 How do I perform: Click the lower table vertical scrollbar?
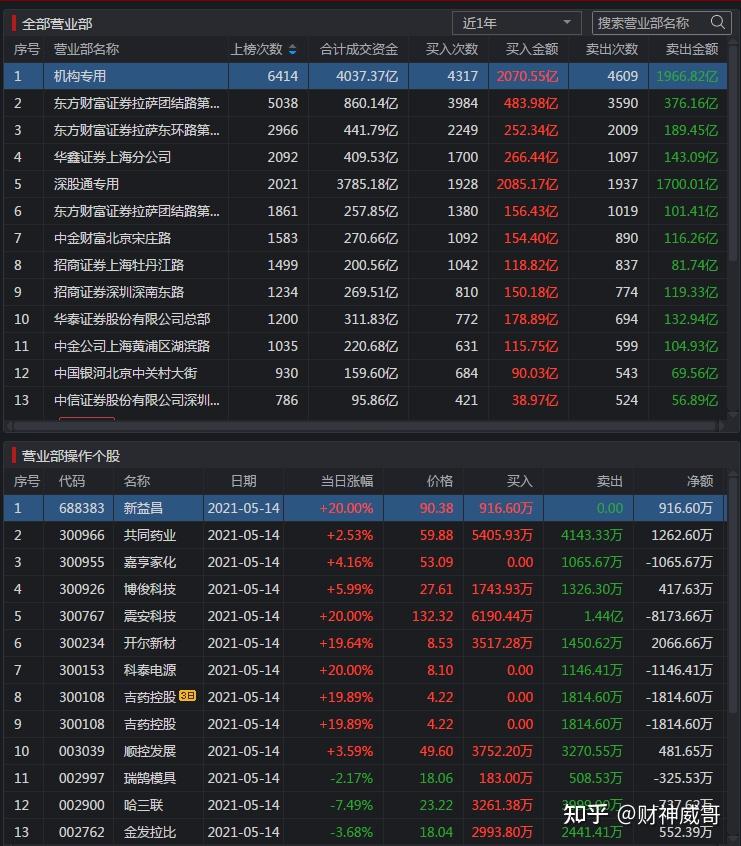pyautogui.click(x=733, y=593)
